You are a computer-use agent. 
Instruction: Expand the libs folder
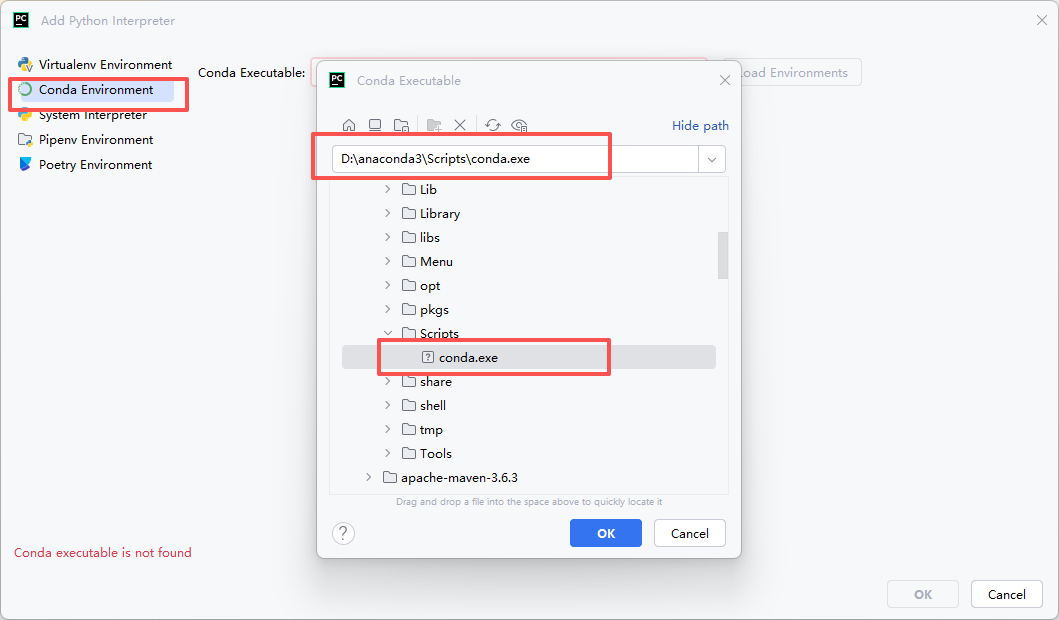(388, 237)
